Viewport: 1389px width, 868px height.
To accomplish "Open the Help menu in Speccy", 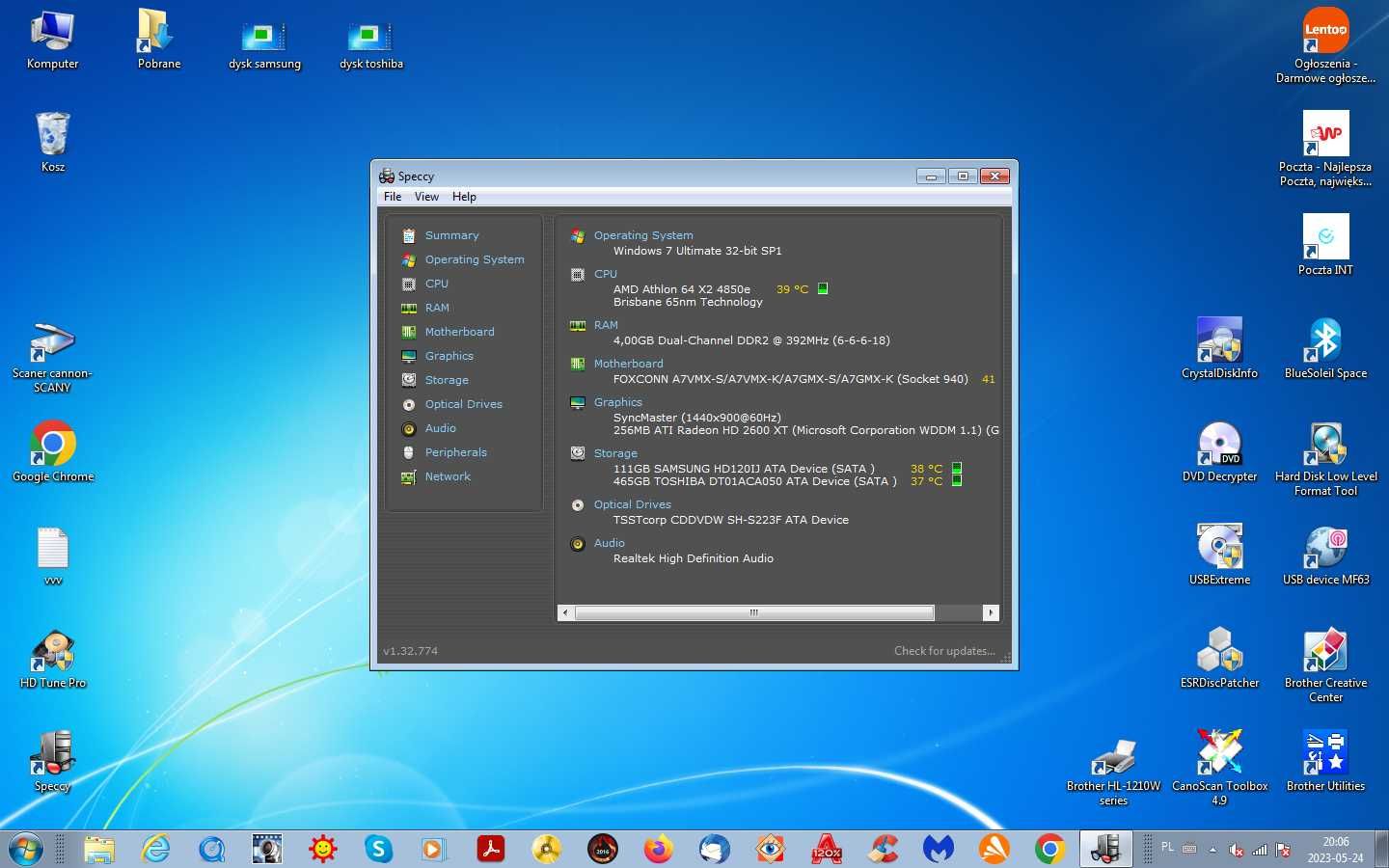I will (x=464, y=197).
